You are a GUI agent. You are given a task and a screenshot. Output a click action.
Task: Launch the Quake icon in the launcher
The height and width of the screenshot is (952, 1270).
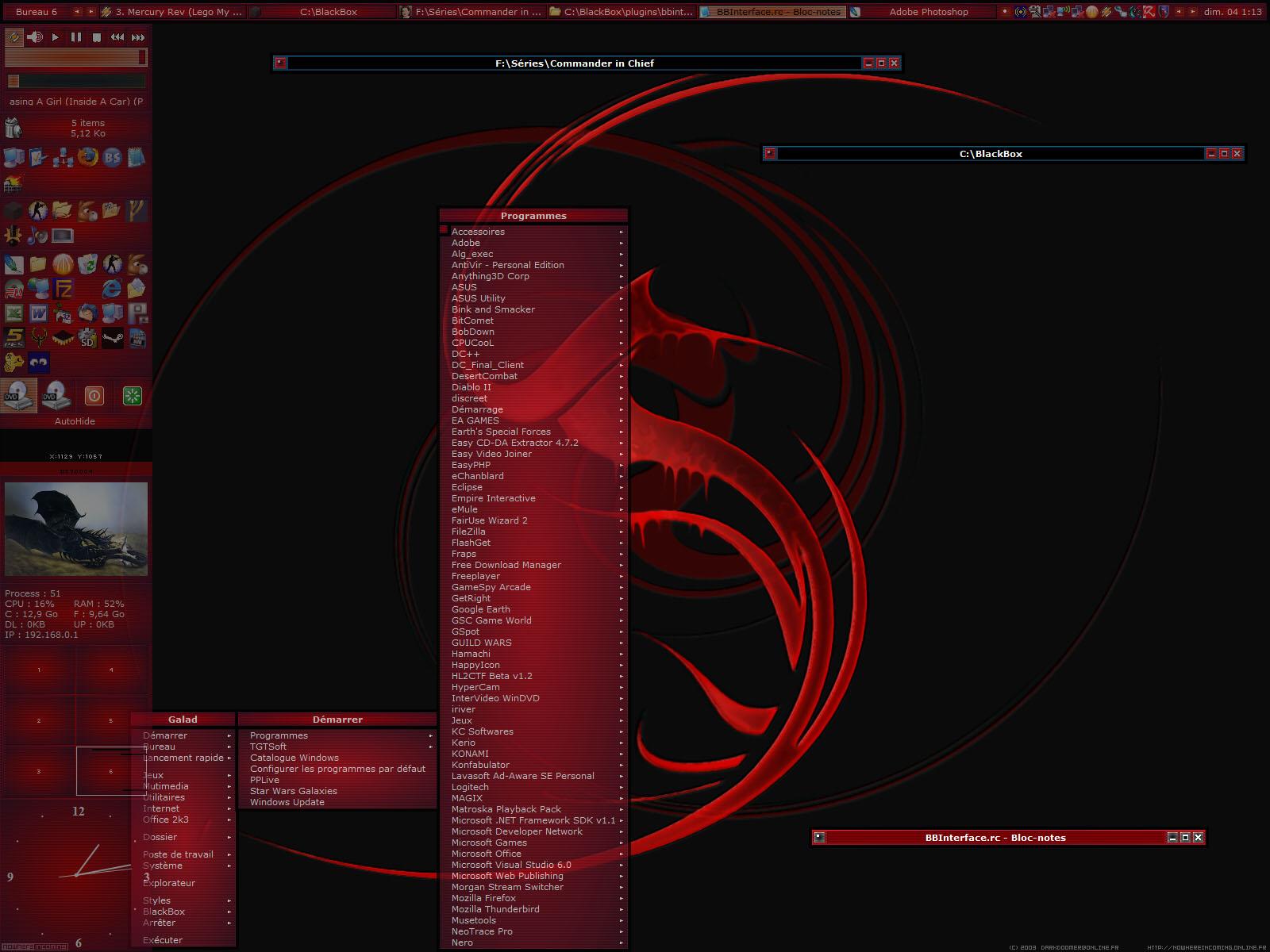tap(39, 339)
